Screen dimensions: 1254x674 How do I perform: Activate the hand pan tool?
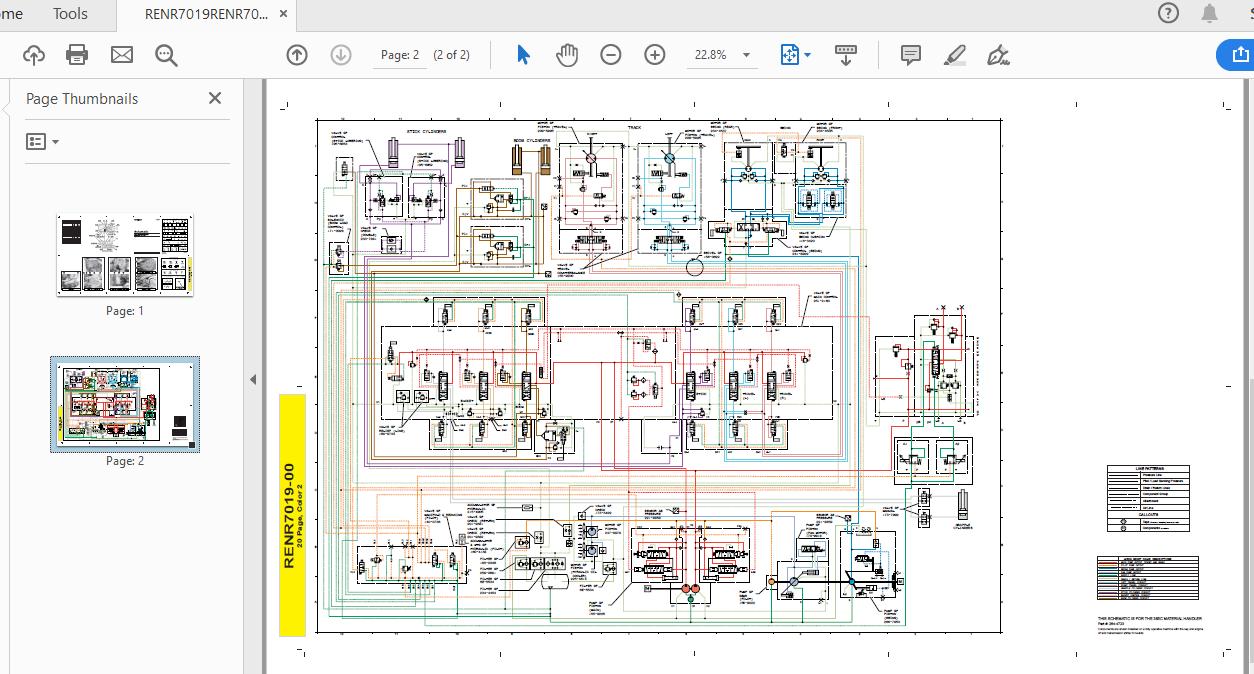click(567, 55)
